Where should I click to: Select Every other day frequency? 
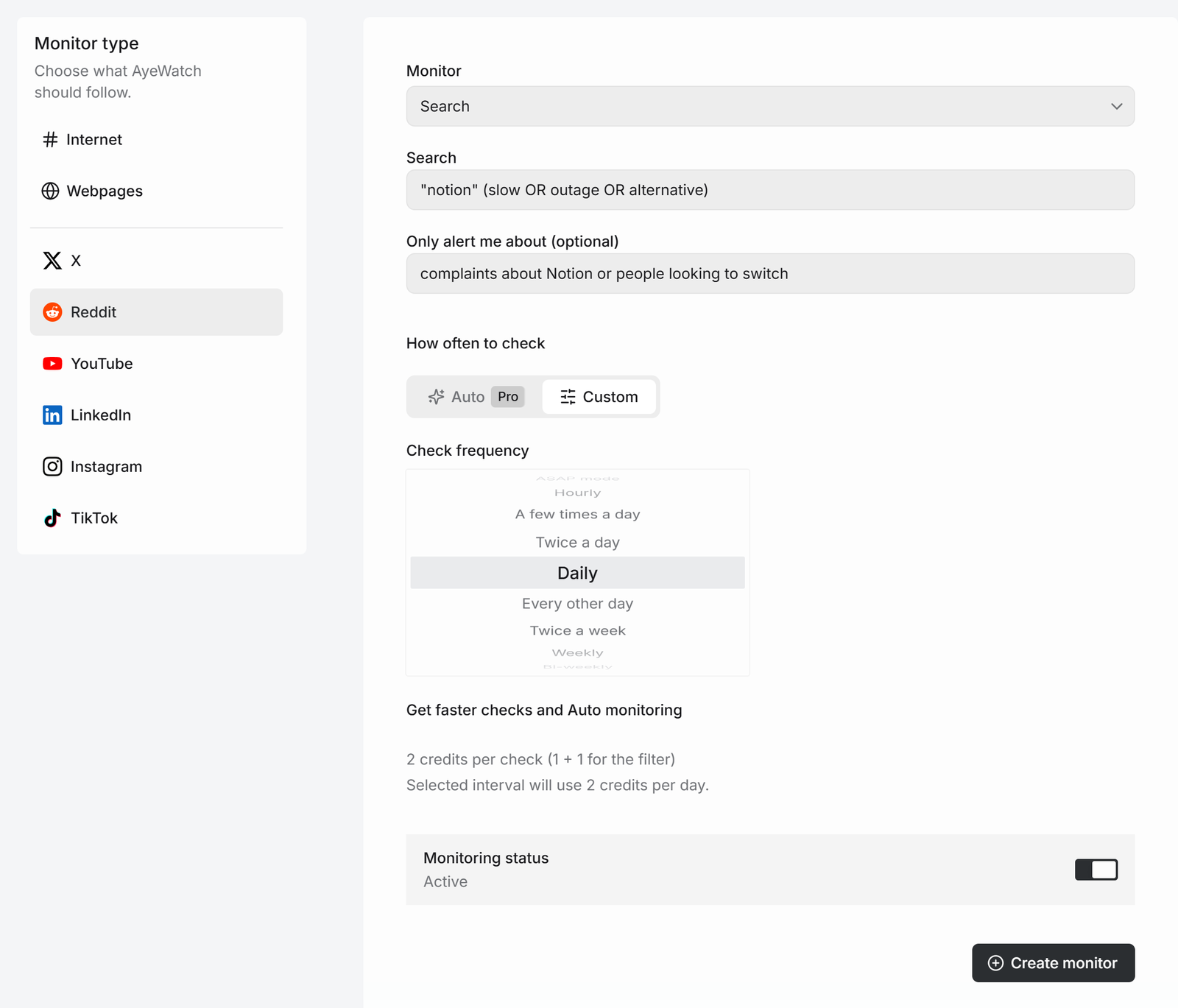pyautogui.click(x=577, y=604)
